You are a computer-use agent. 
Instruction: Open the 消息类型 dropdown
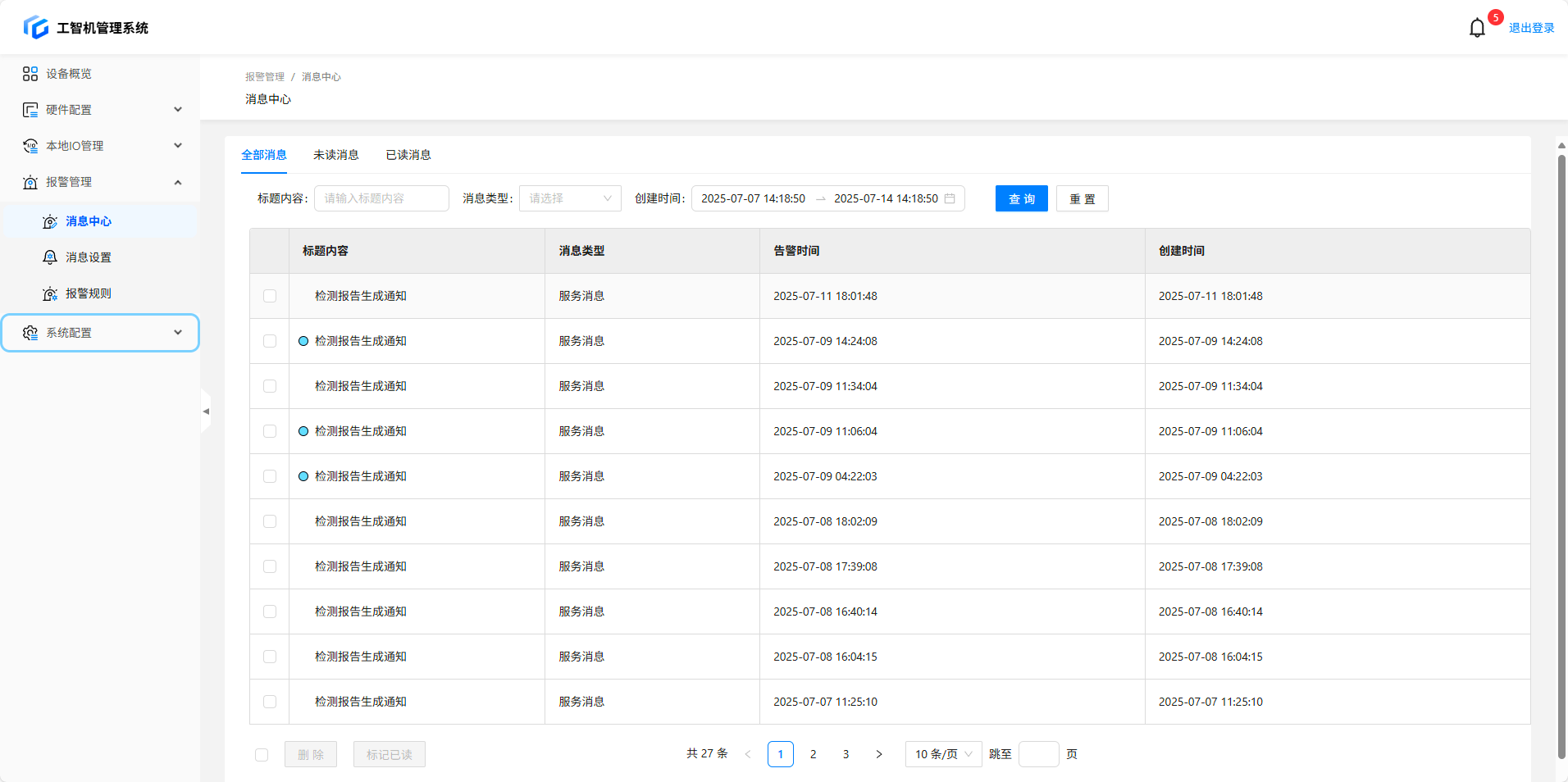[x=570, y=198]
